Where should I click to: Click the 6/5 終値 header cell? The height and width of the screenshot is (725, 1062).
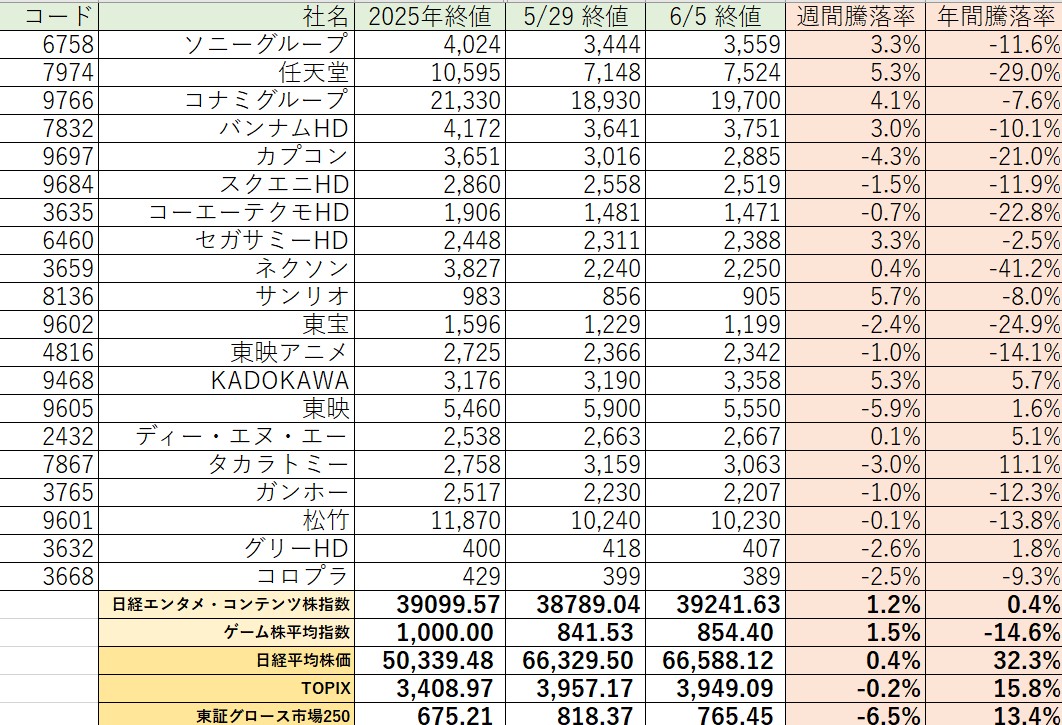pos(715,16)
